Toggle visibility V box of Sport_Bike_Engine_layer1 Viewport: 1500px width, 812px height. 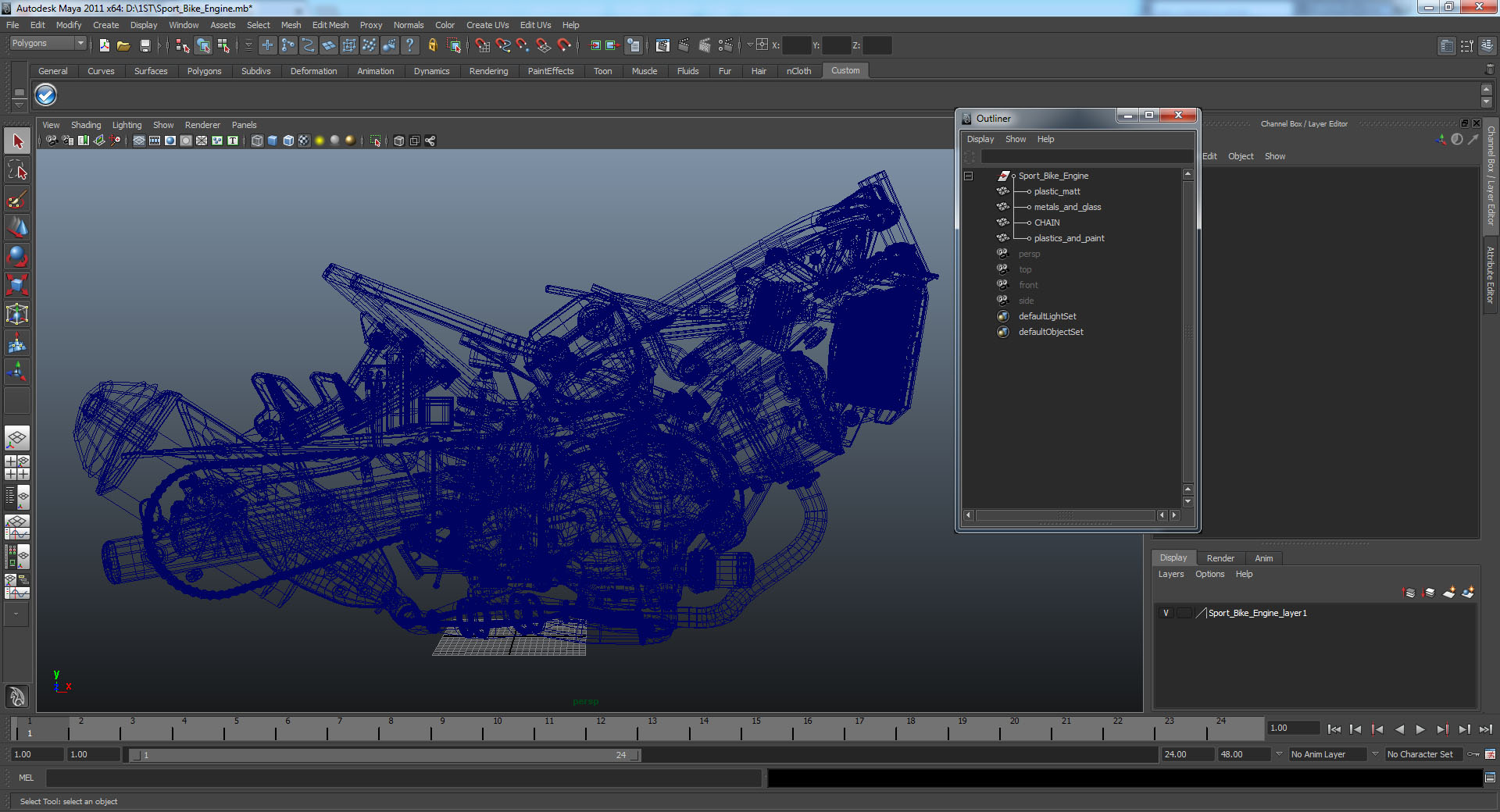pyautogui.click(x=1166, y=613)
